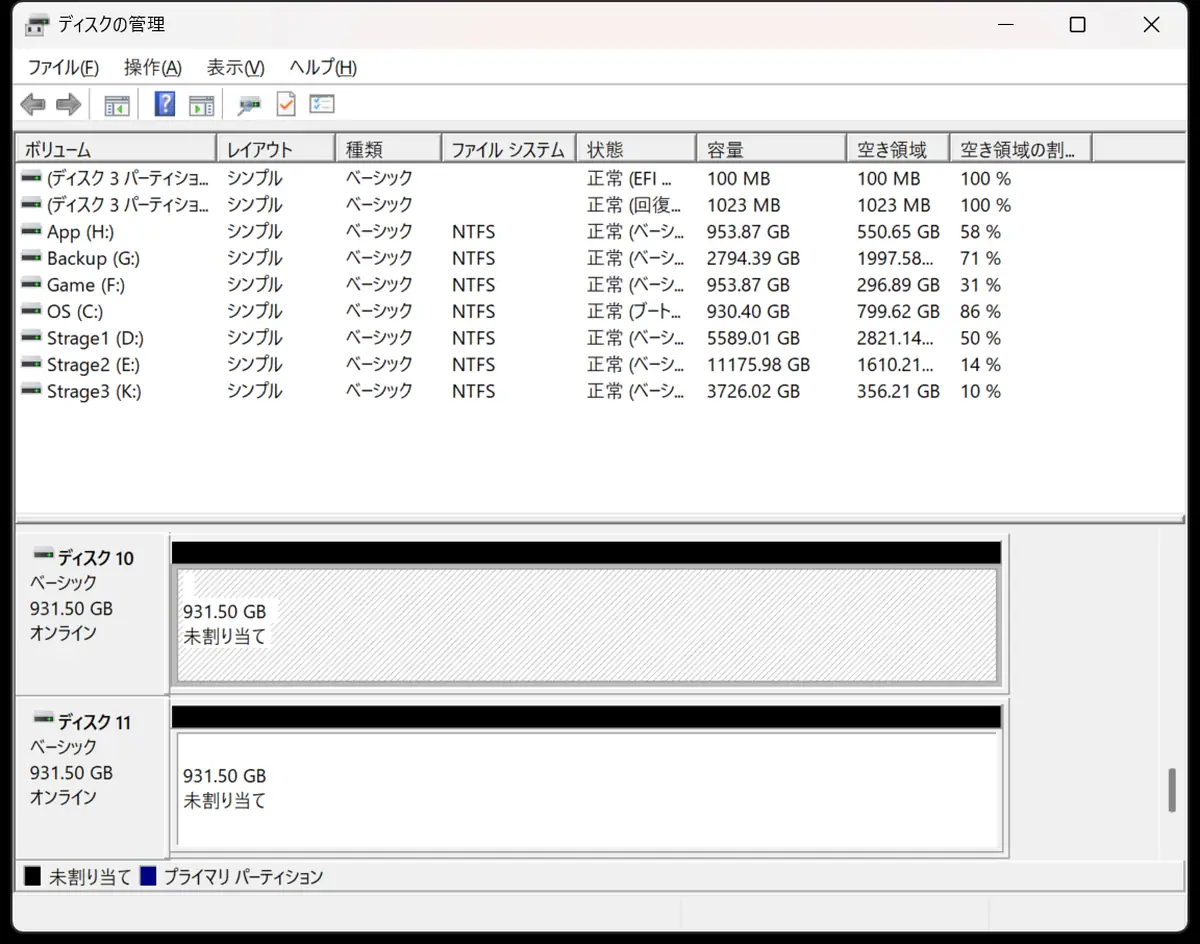Click the disk icon beside ディスク 11
The height and width of the screenshot is (944, 1200).
(x=43, y=719)
